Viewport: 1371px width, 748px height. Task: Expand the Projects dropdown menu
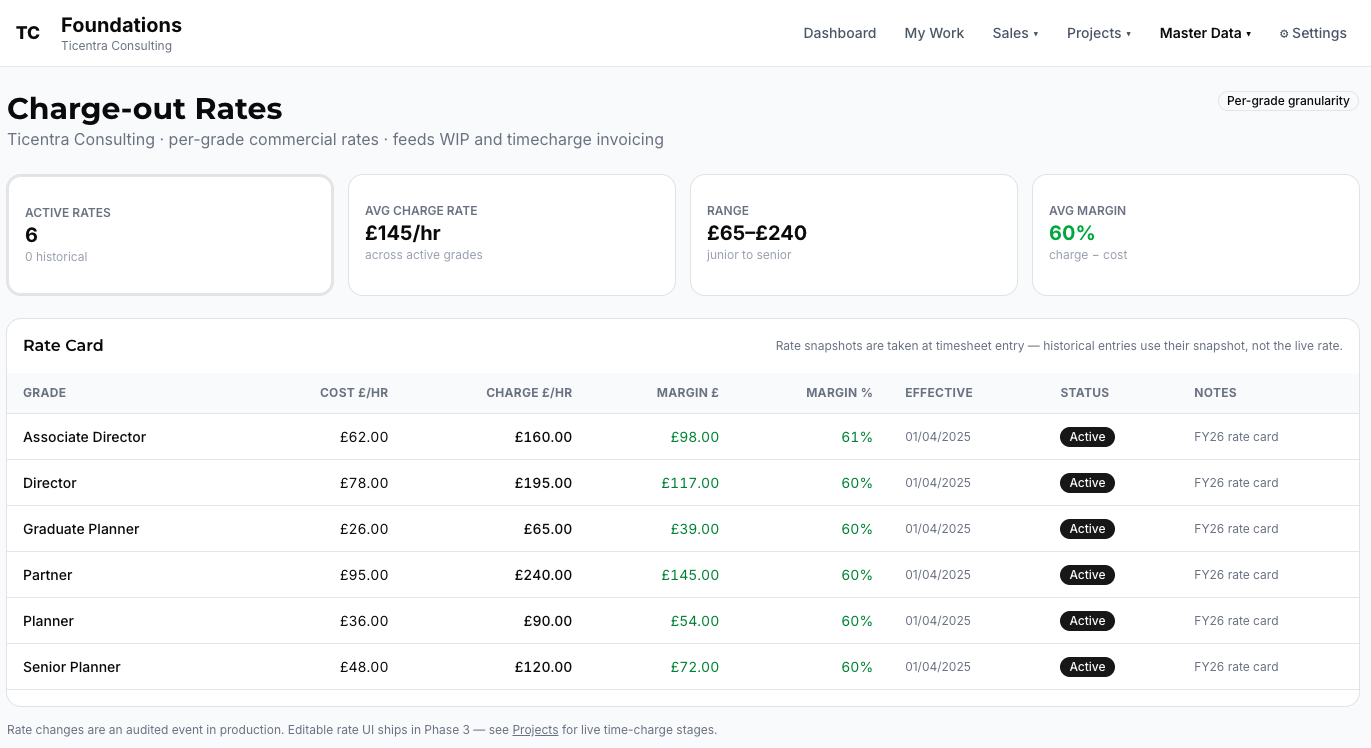(x=1099, y=33)
